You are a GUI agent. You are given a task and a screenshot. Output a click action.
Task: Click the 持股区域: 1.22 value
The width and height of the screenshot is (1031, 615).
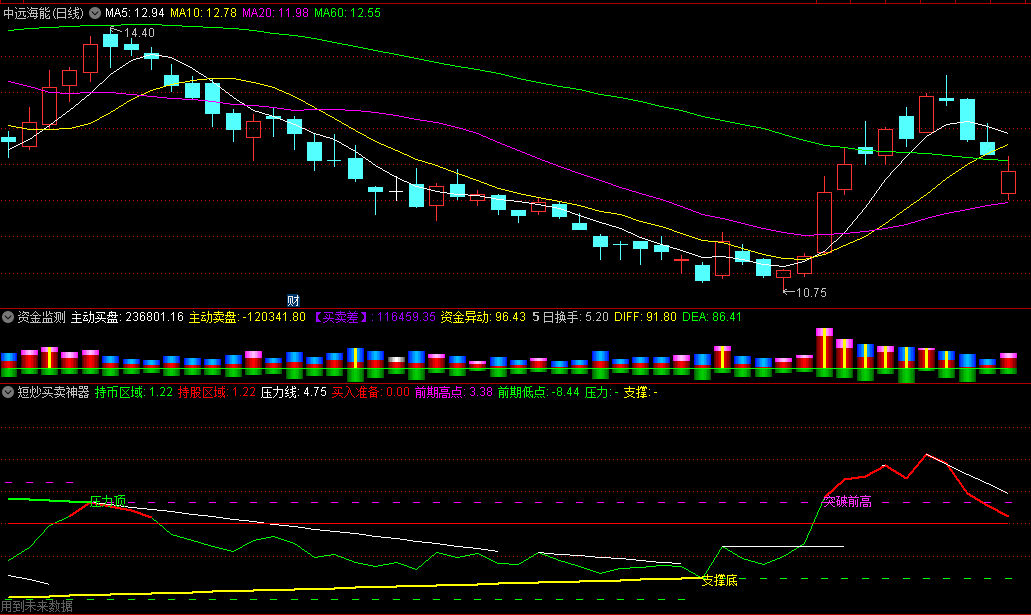(217, 392)
